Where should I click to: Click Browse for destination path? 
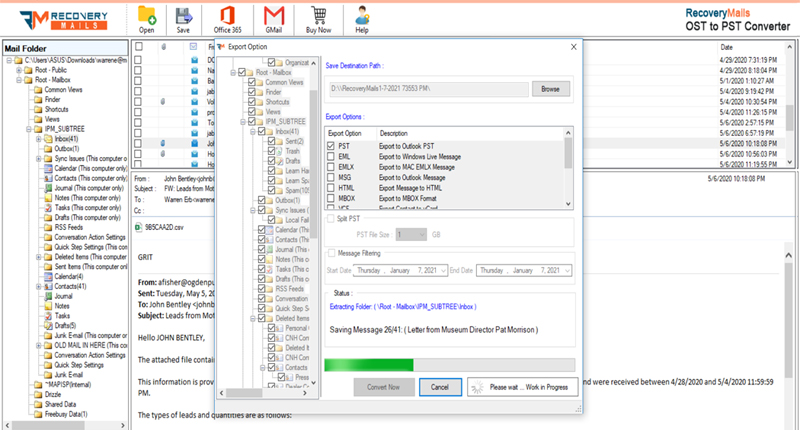tap(551, 89)
